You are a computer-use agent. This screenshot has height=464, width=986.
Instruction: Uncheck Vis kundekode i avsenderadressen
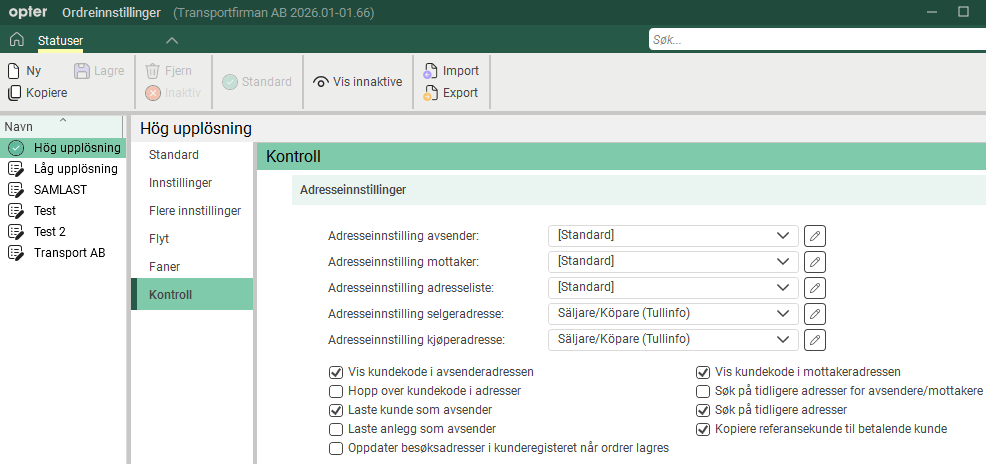click(336, 372)
